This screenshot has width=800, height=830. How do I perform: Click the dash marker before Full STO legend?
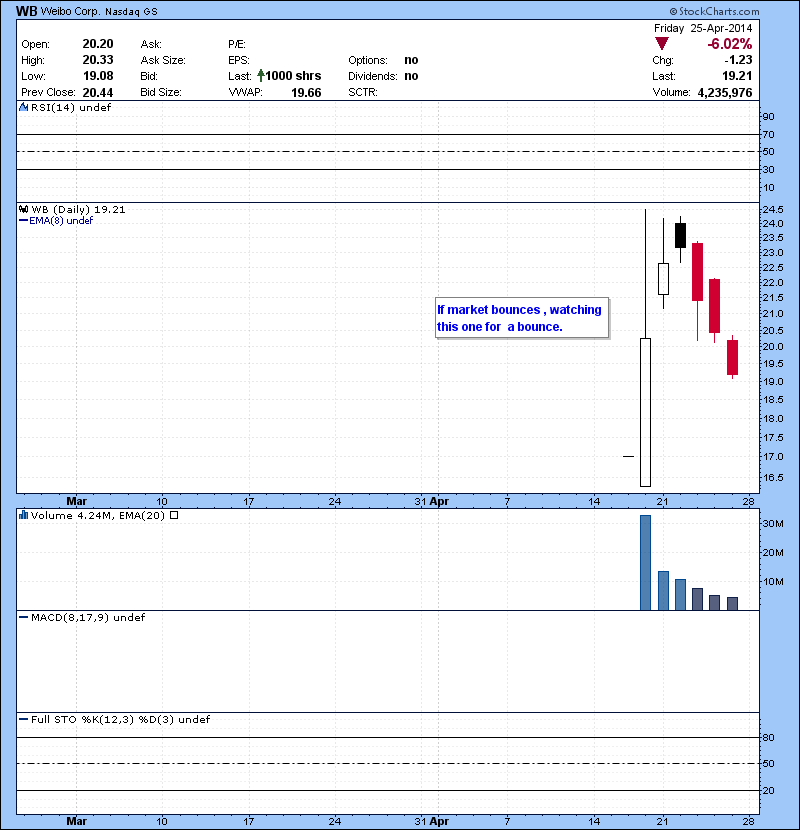(23, 719)
